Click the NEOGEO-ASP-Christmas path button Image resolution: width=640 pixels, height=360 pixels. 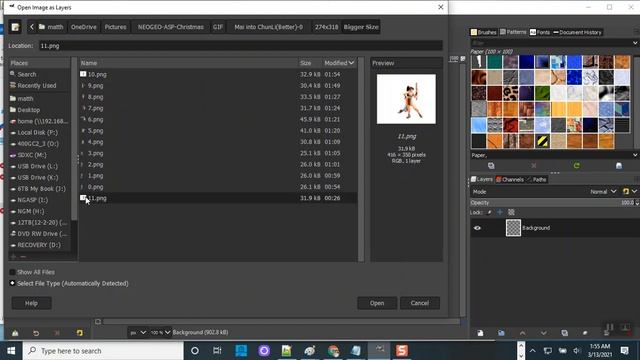coord(171,27)
